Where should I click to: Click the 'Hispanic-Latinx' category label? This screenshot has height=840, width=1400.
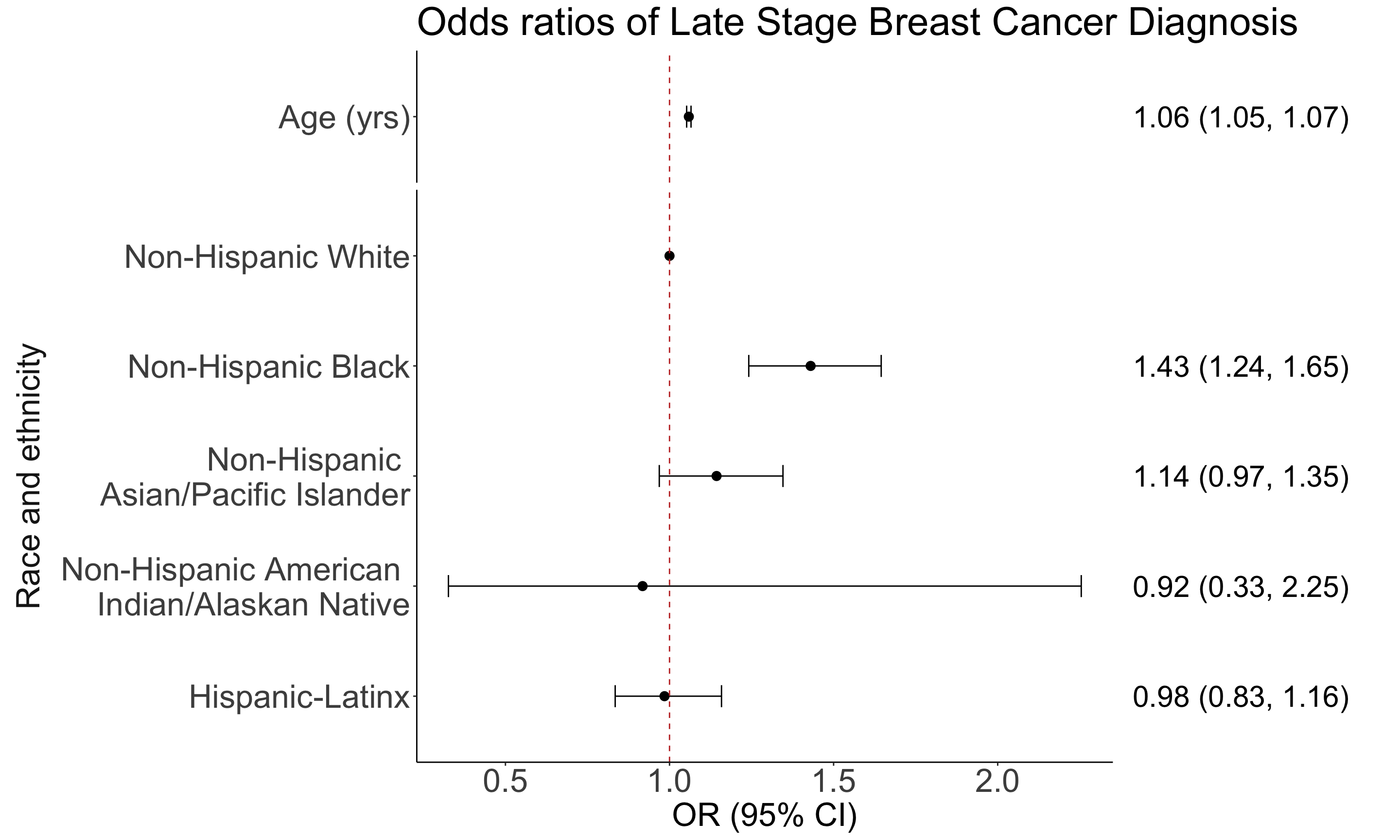[299, 697]
